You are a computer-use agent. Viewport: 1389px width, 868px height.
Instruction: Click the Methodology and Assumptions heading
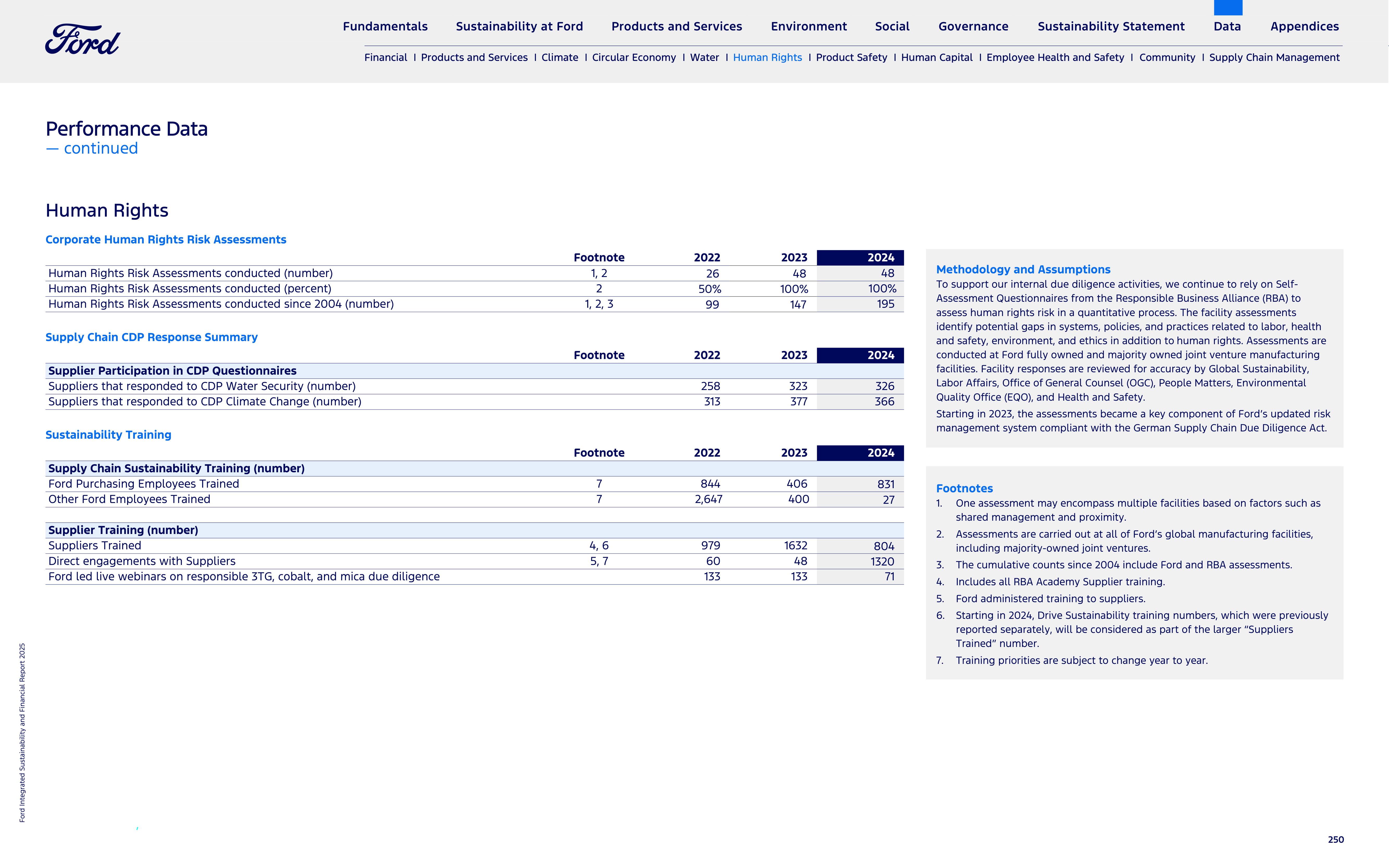point(1023,270)
